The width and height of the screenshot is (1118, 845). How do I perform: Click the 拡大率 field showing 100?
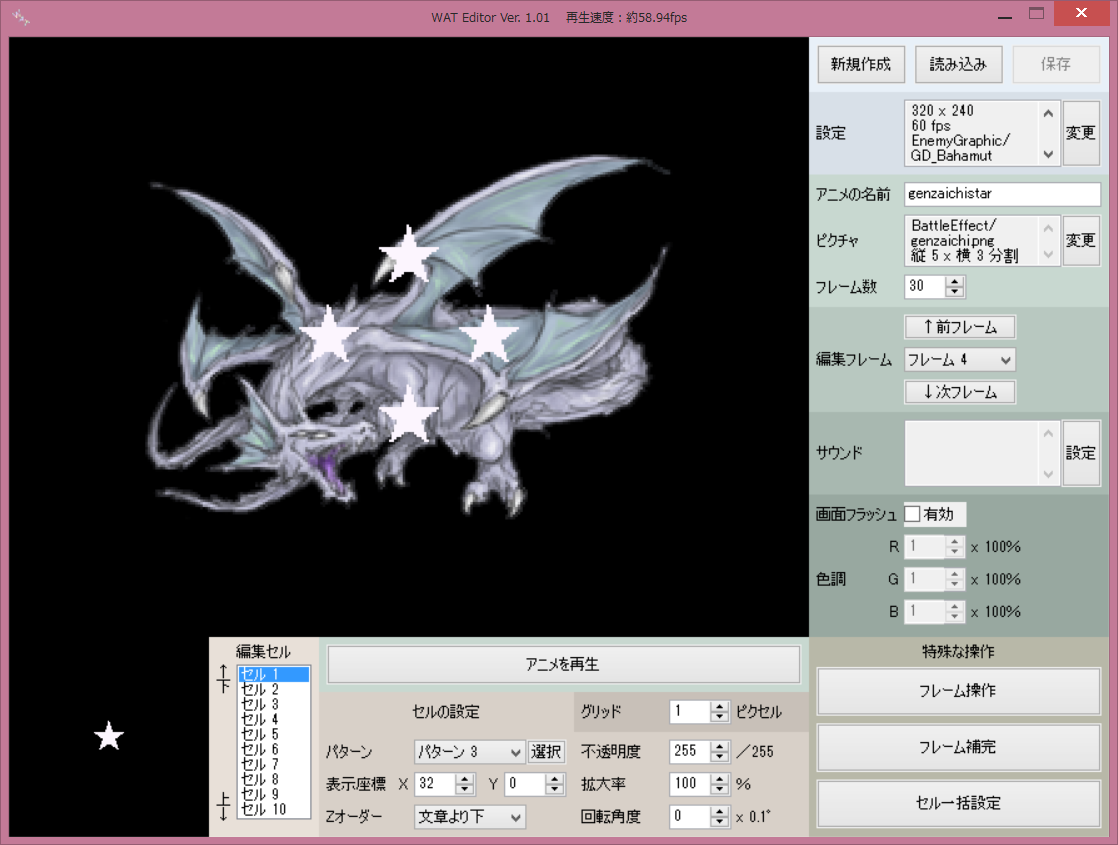click(690, 784)
